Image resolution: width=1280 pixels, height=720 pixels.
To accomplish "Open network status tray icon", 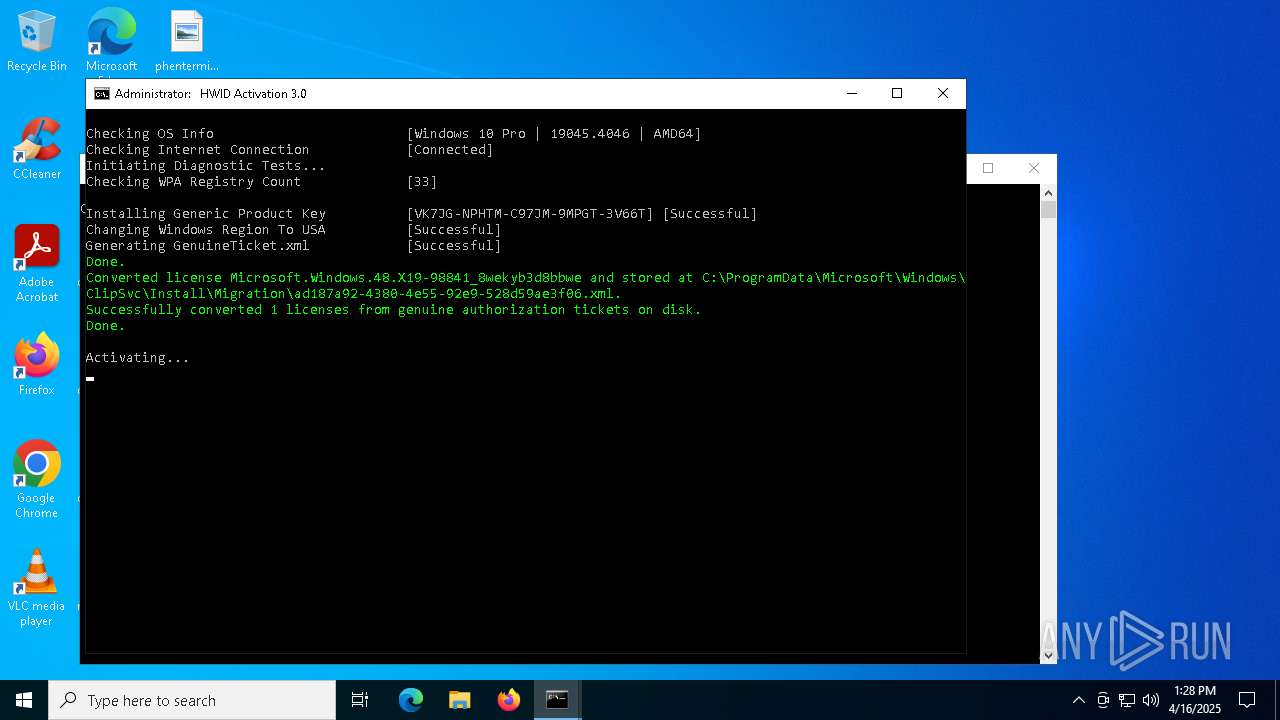I will point(1127,700).
